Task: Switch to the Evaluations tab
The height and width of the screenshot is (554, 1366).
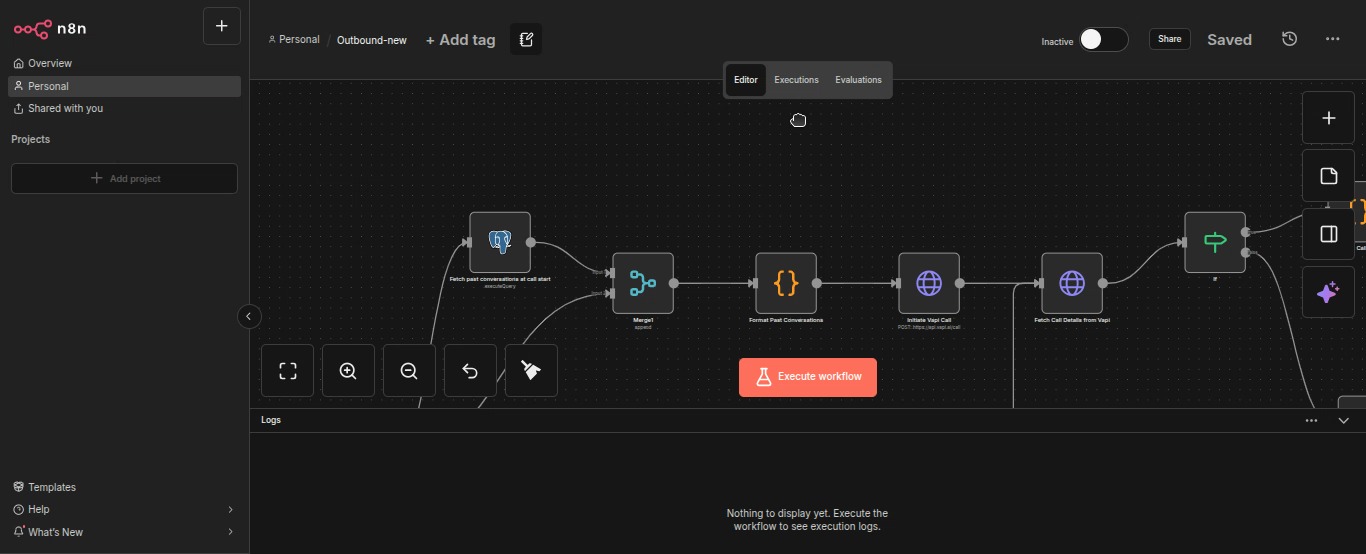Action: 859,80
